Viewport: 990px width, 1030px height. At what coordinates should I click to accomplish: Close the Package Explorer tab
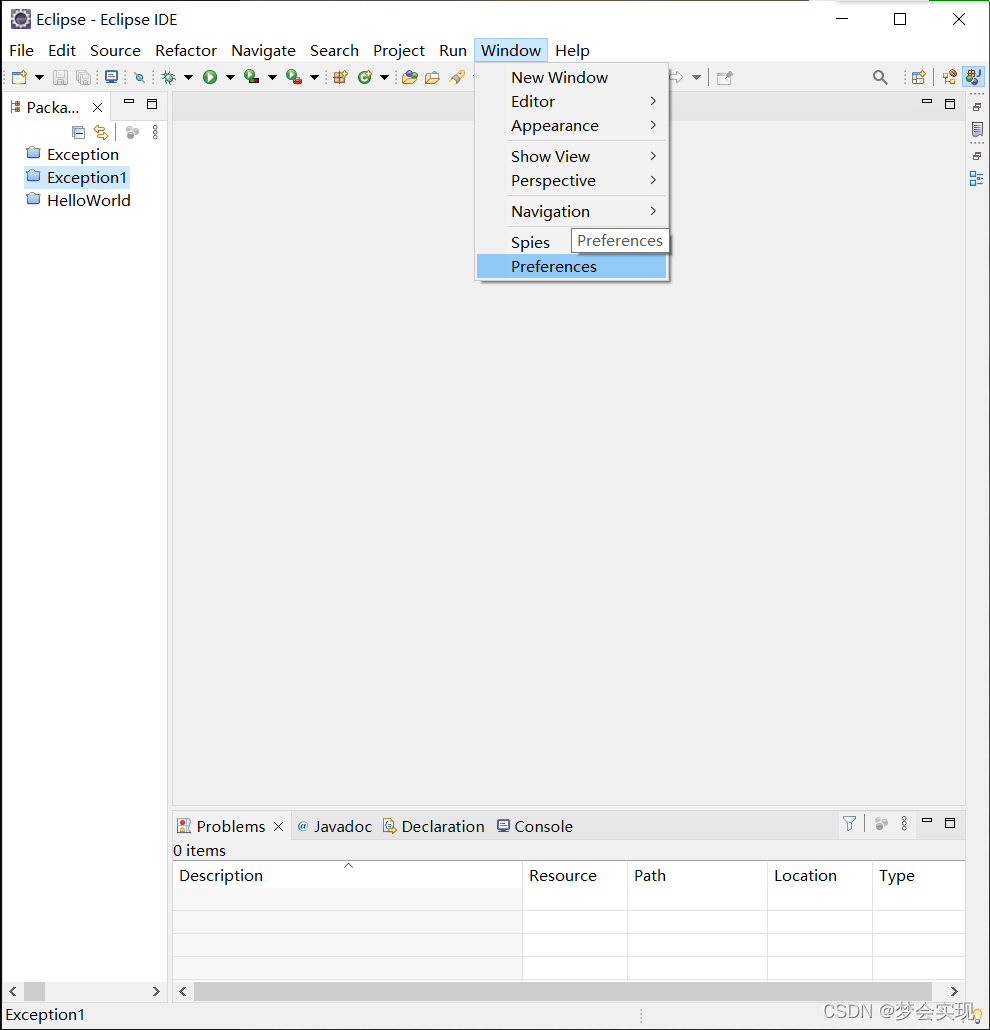coord(97,107)
